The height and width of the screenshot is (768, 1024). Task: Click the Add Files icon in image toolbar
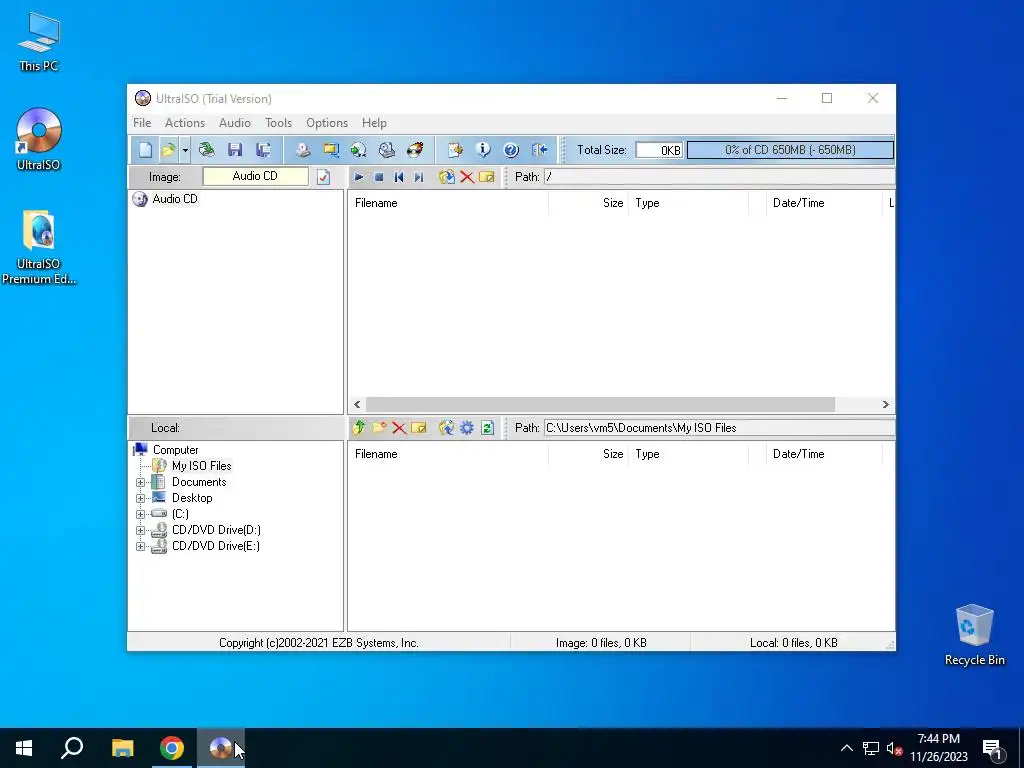(x=447, y=177)
